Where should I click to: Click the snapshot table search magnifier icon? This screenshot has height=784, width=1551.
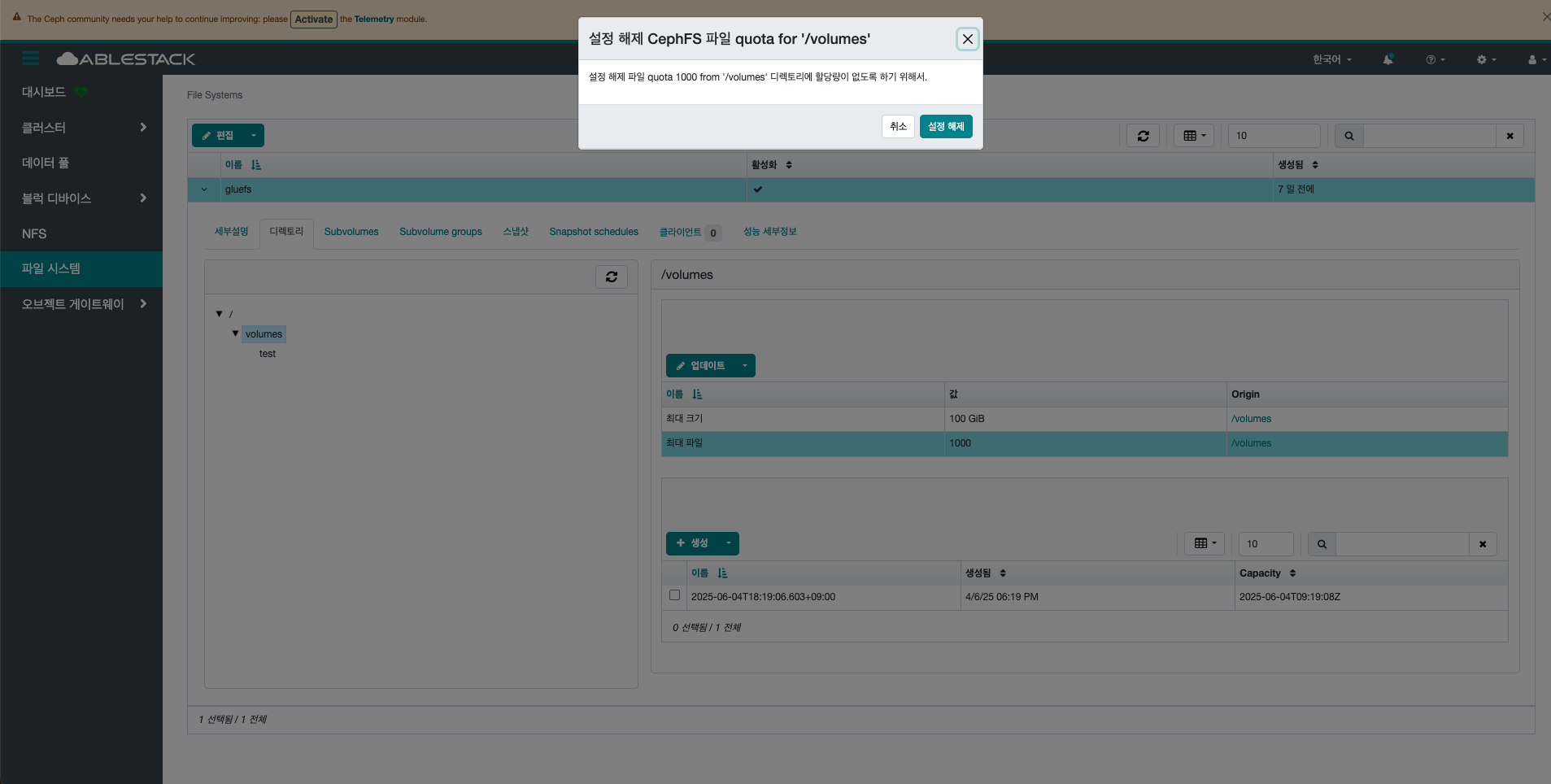pos(1322,544)
